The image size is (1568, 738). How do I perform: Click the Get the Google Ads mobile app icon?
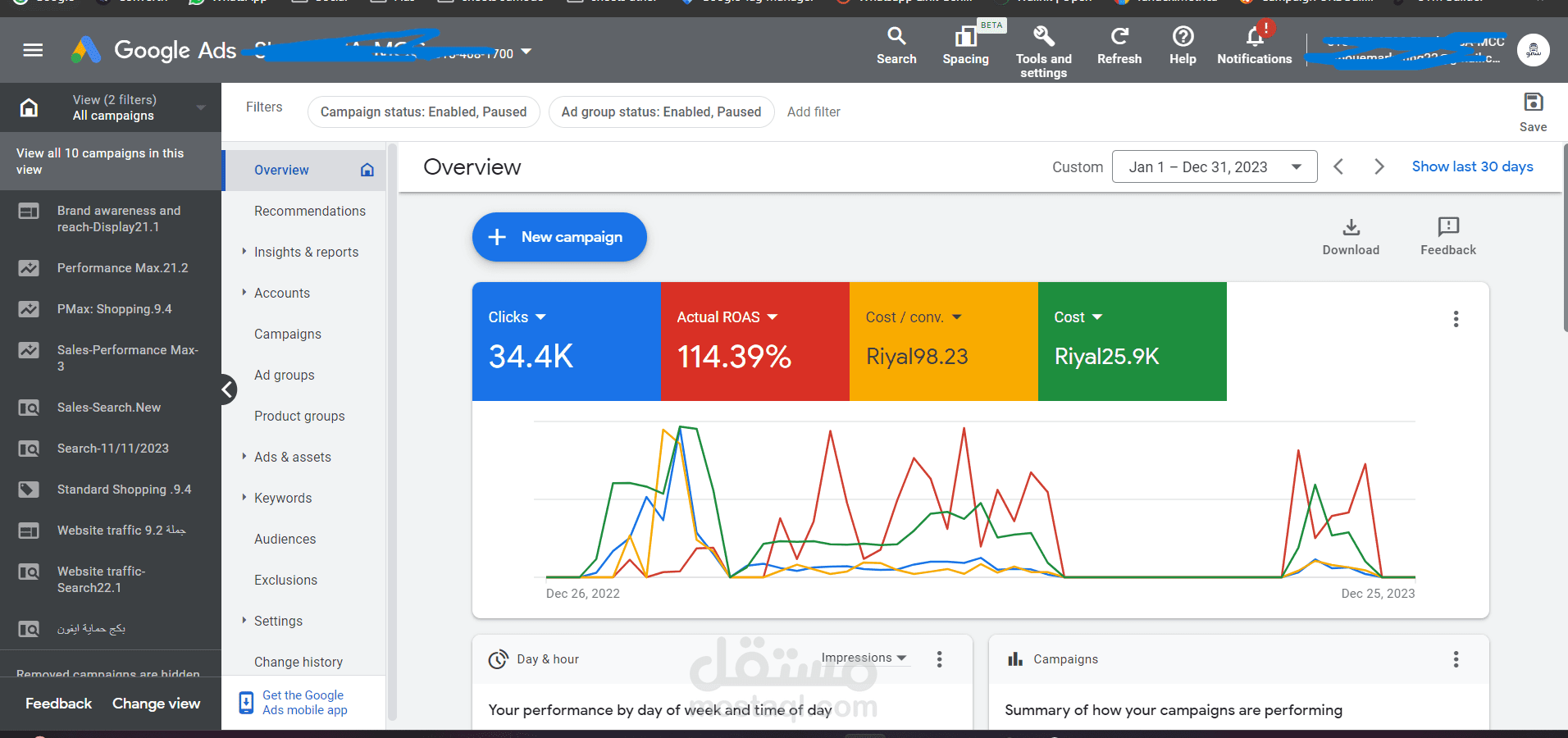(x=246, y=703)
